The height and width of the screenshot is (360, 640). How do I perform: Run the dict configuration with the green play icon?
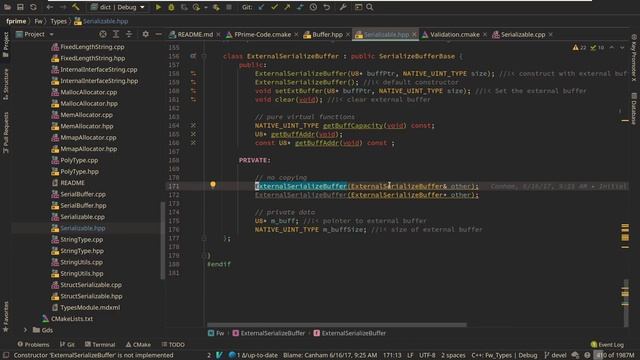[158, 7]
